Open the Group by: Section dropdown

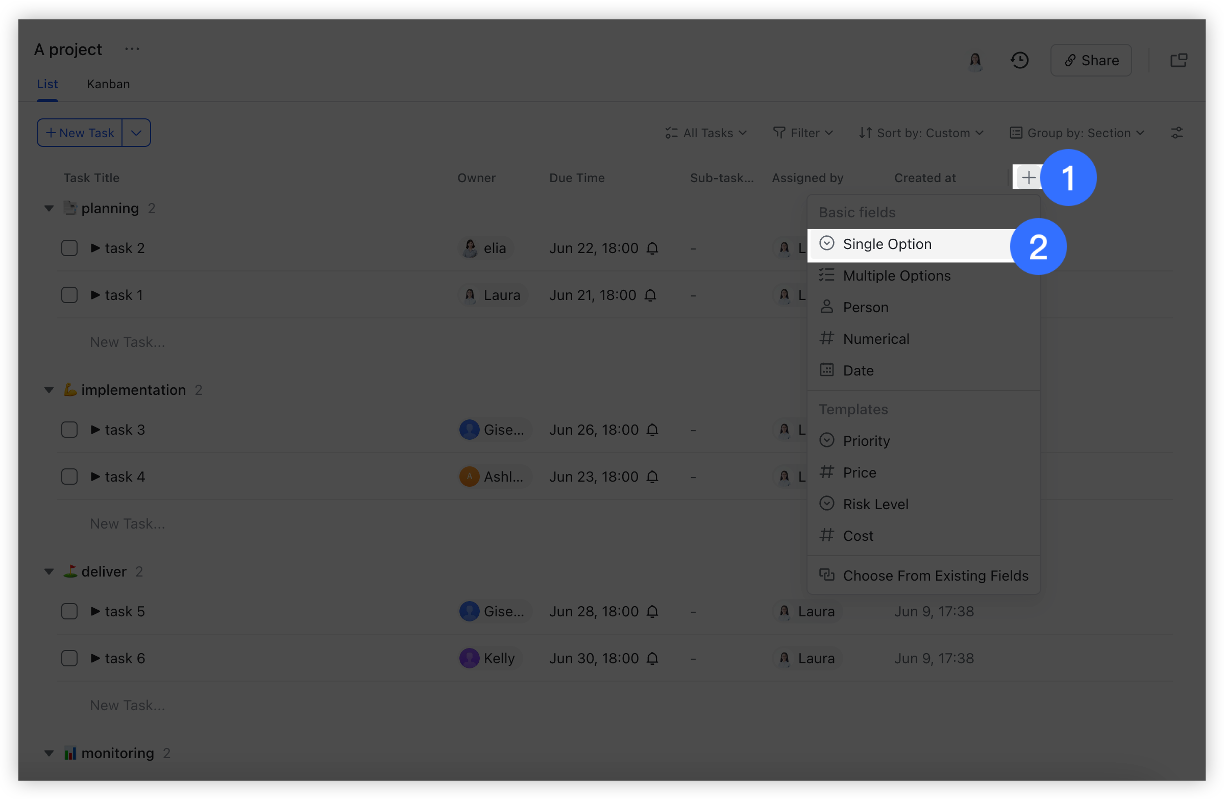(x=1076, y=132)
